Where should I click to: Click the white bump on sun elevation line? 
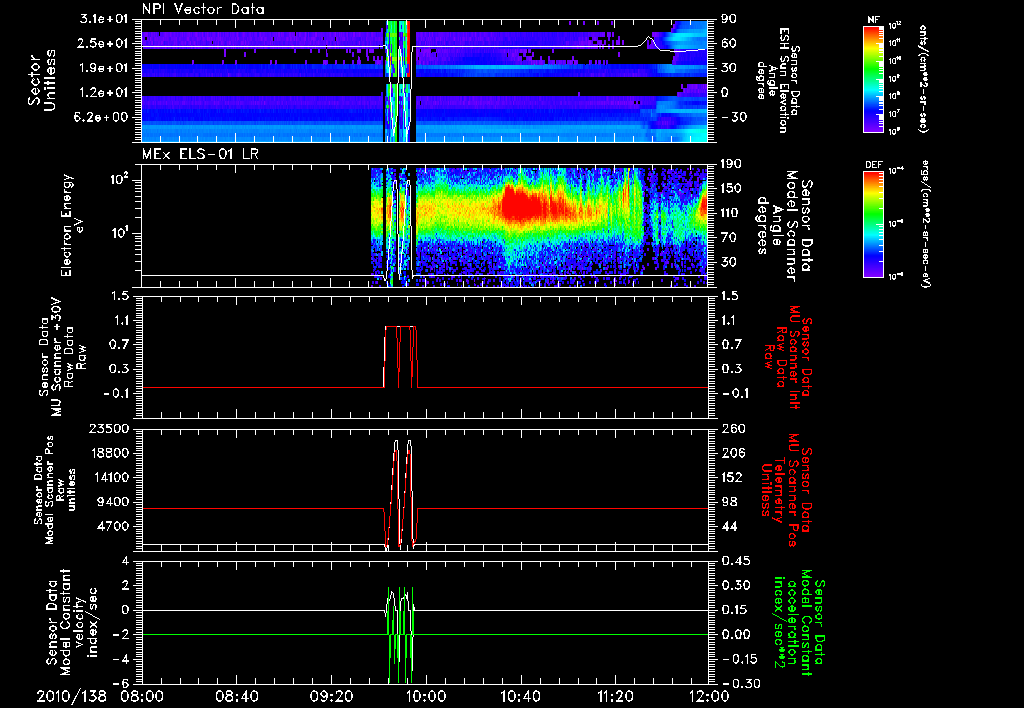pos(648,41)
